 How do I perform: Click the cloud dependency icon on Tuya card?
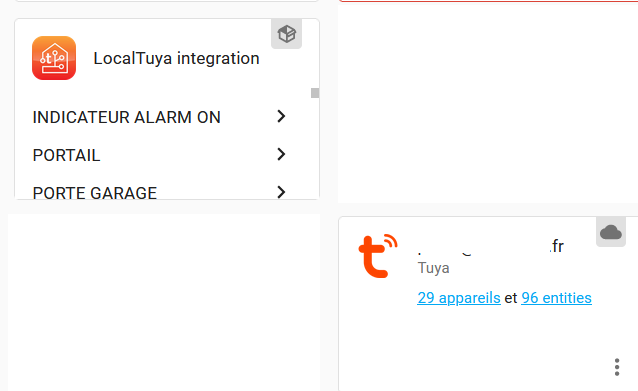611,232
